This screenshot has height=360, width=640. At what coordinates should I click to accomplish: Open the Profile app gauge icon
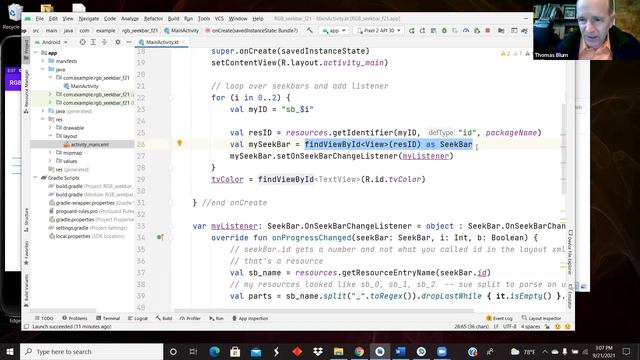466,31
